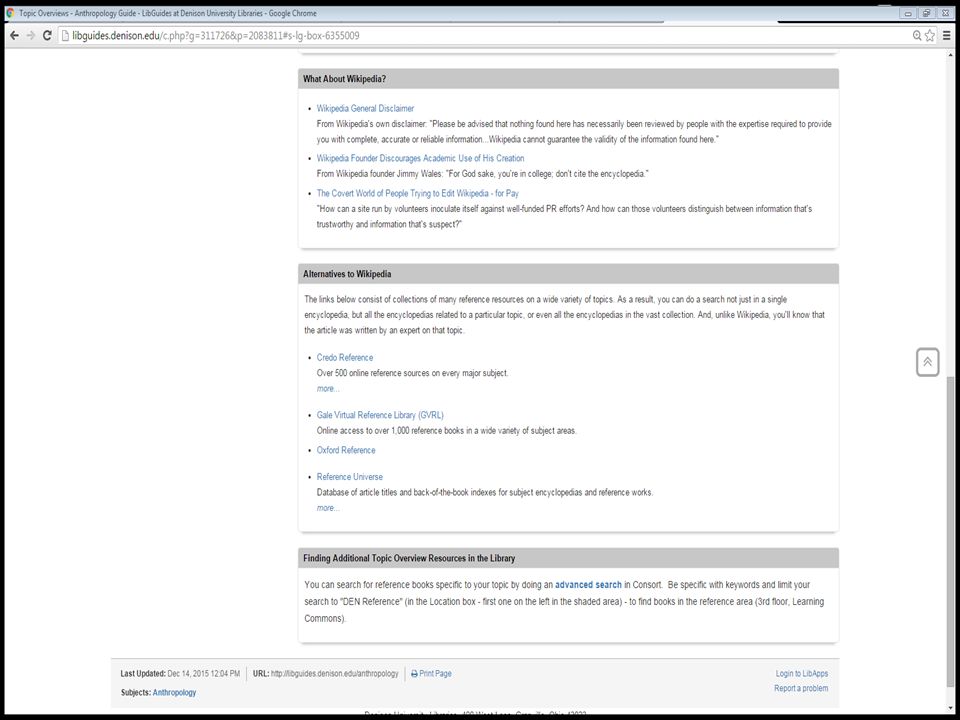
Task: Open Wikipedia Founder Discourages Academic Use link
Action: coord(420,158)
